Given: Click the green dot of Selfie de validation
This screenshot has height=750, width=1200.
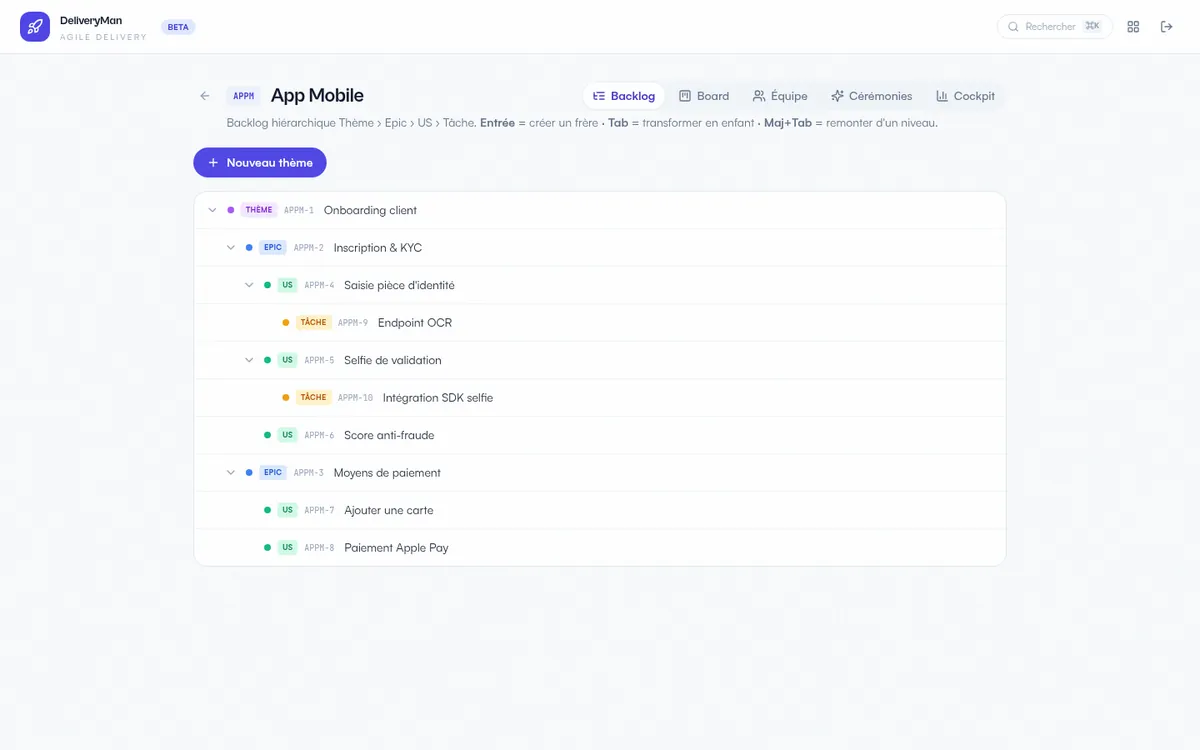Looking at the screenshot, I should pyautogui.click(x=267, y=360).
